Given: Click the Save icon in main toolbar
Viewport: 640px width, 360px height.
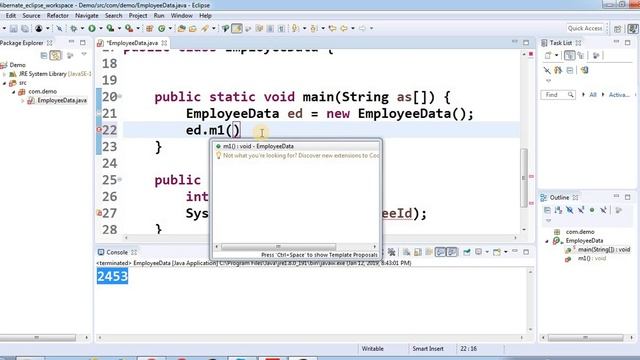Looking at the screenshot, I should point(13,29).
